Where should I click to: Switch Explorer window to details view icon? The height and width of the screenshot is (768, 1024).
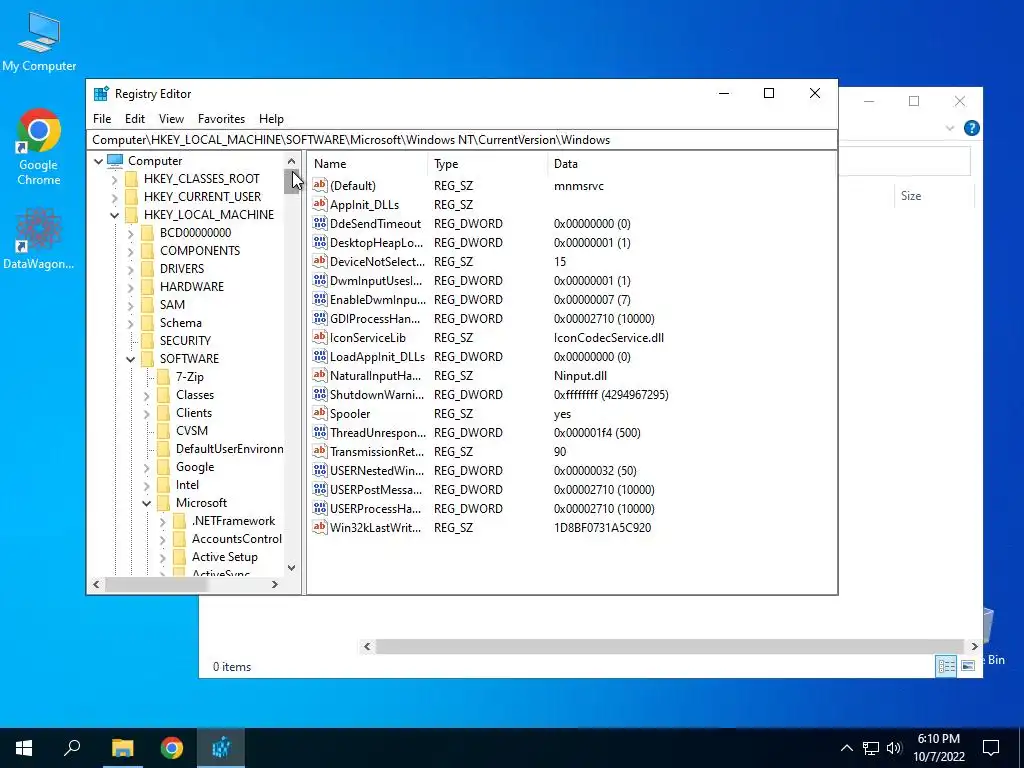click(x=946, y=666)
